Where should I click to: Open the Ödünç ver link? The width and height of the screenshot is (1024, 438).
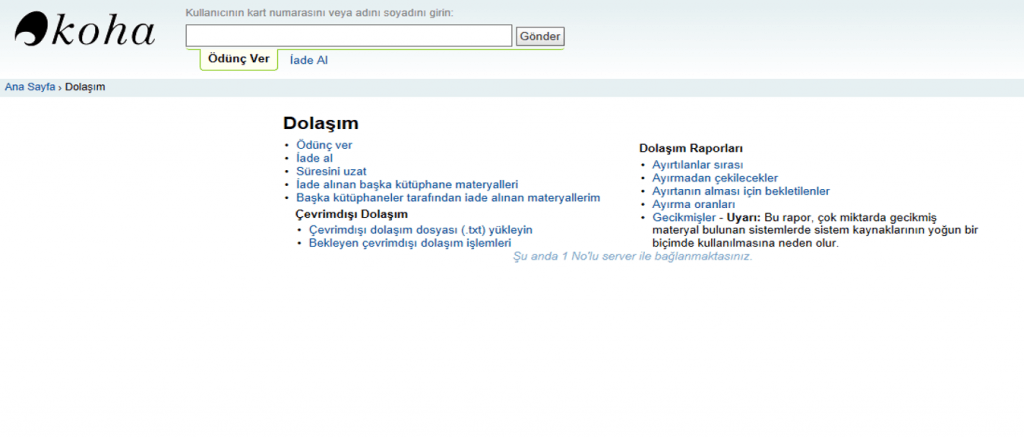pos(324,145)
